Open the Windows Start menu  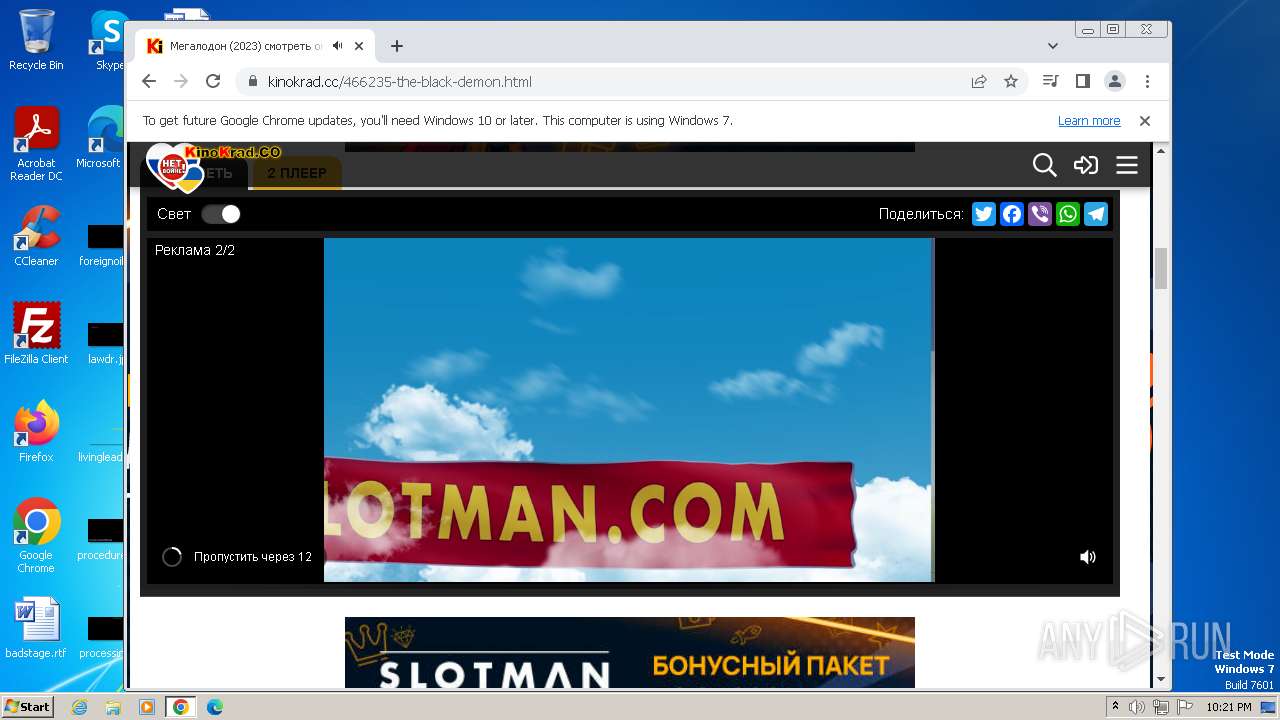[x=27, y=707]
